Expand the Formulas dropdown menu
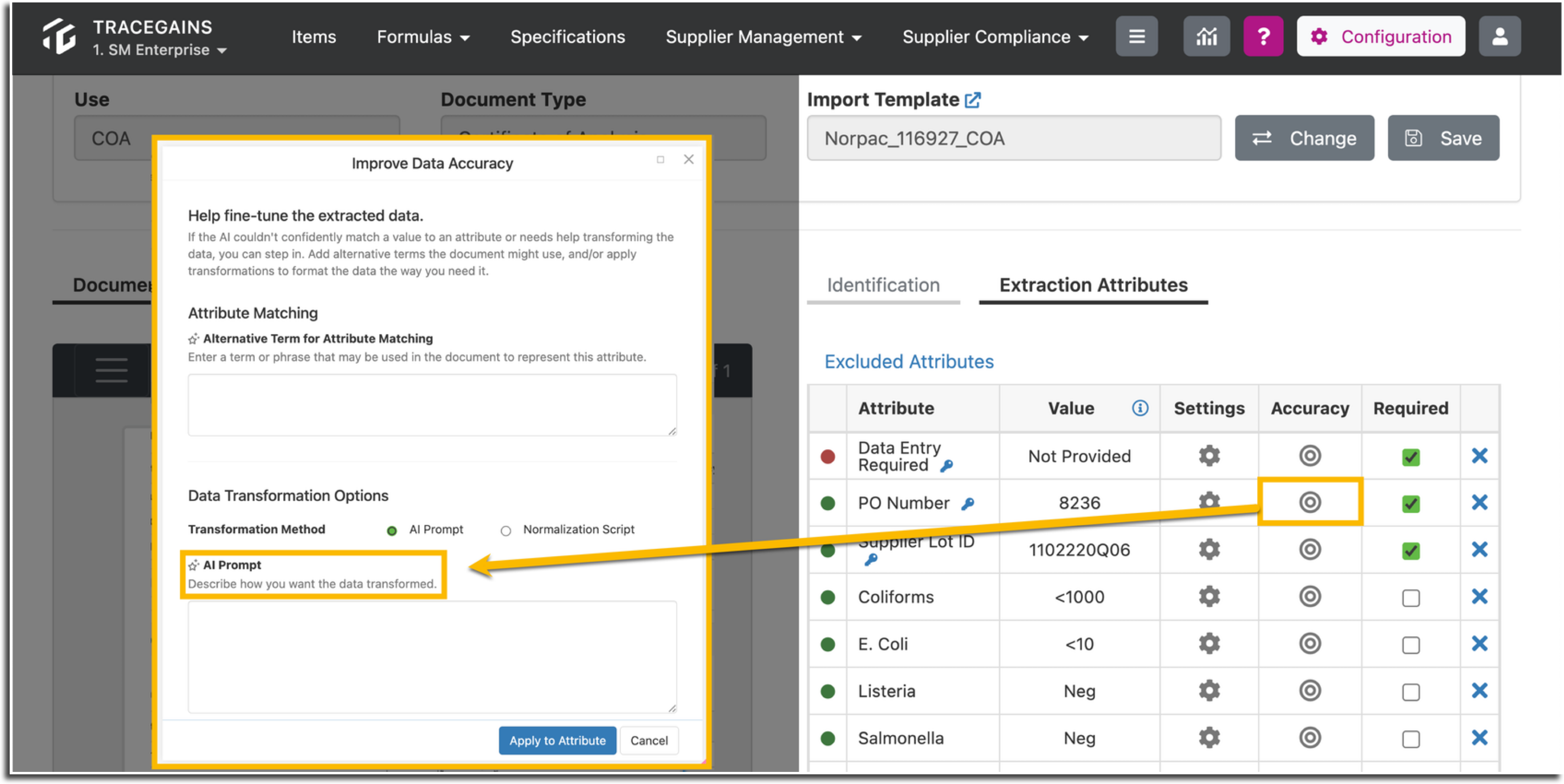 [423, 37]
